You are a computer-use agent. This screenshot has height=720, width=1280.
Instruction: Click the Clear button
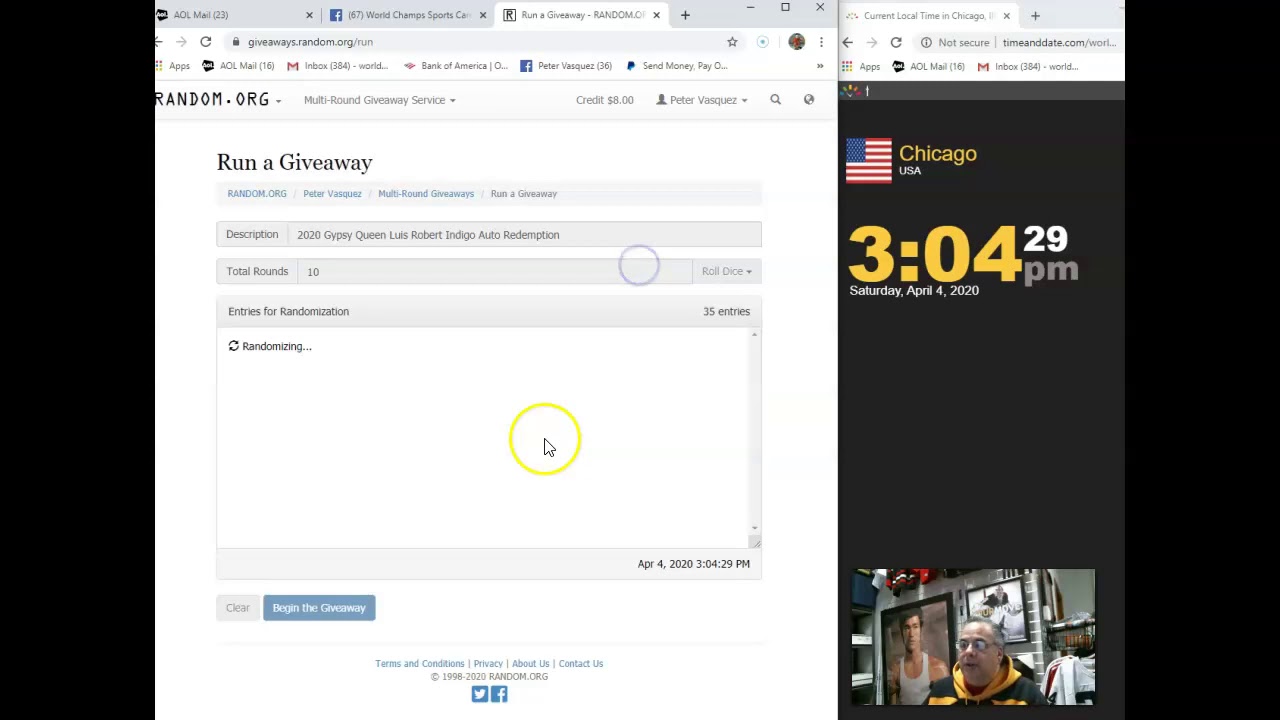pos(237,608)
